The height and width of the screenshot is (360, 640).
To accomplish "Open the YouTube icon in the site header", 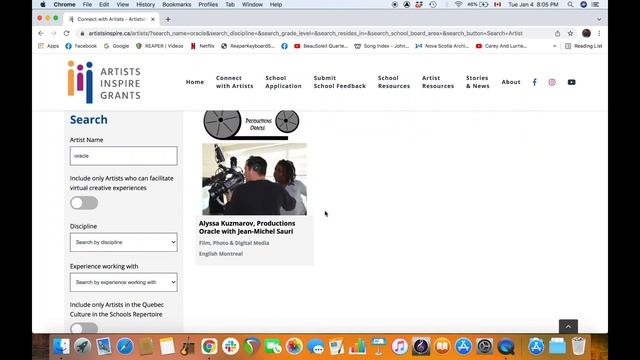I will coord(571,82).
